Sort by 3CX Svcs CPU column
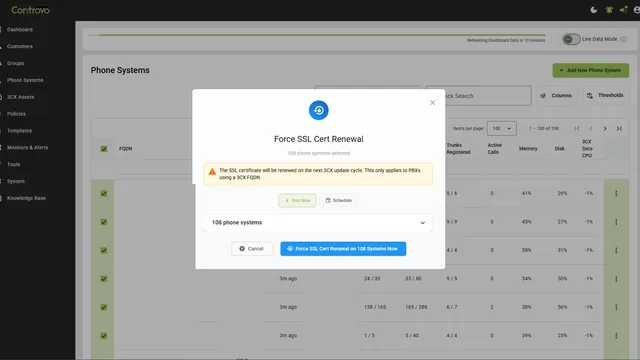The width and height of the screenshot is (640, 360). pos(587,149)
